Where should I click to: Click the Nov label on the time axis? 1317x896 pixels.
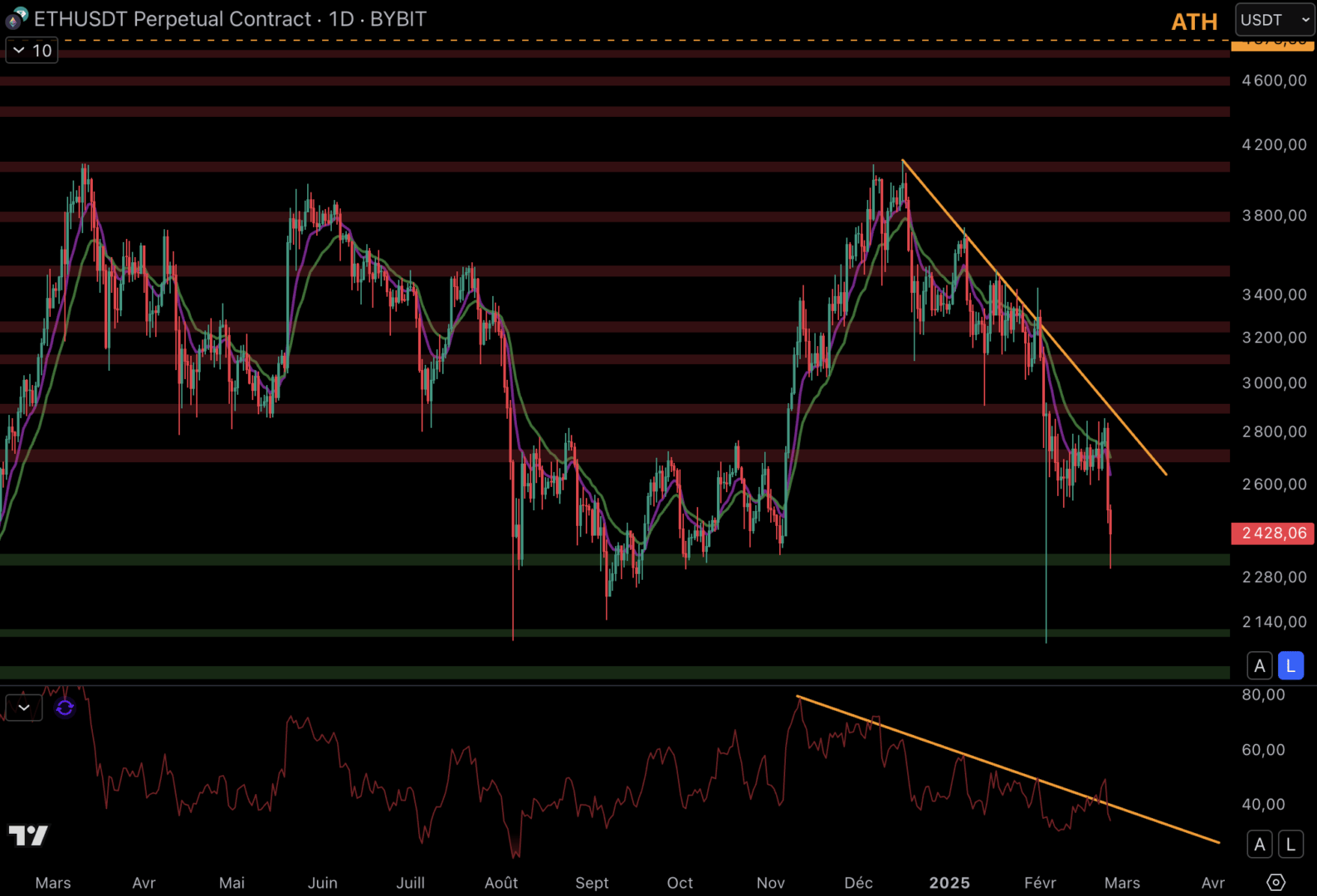[770, 883]
